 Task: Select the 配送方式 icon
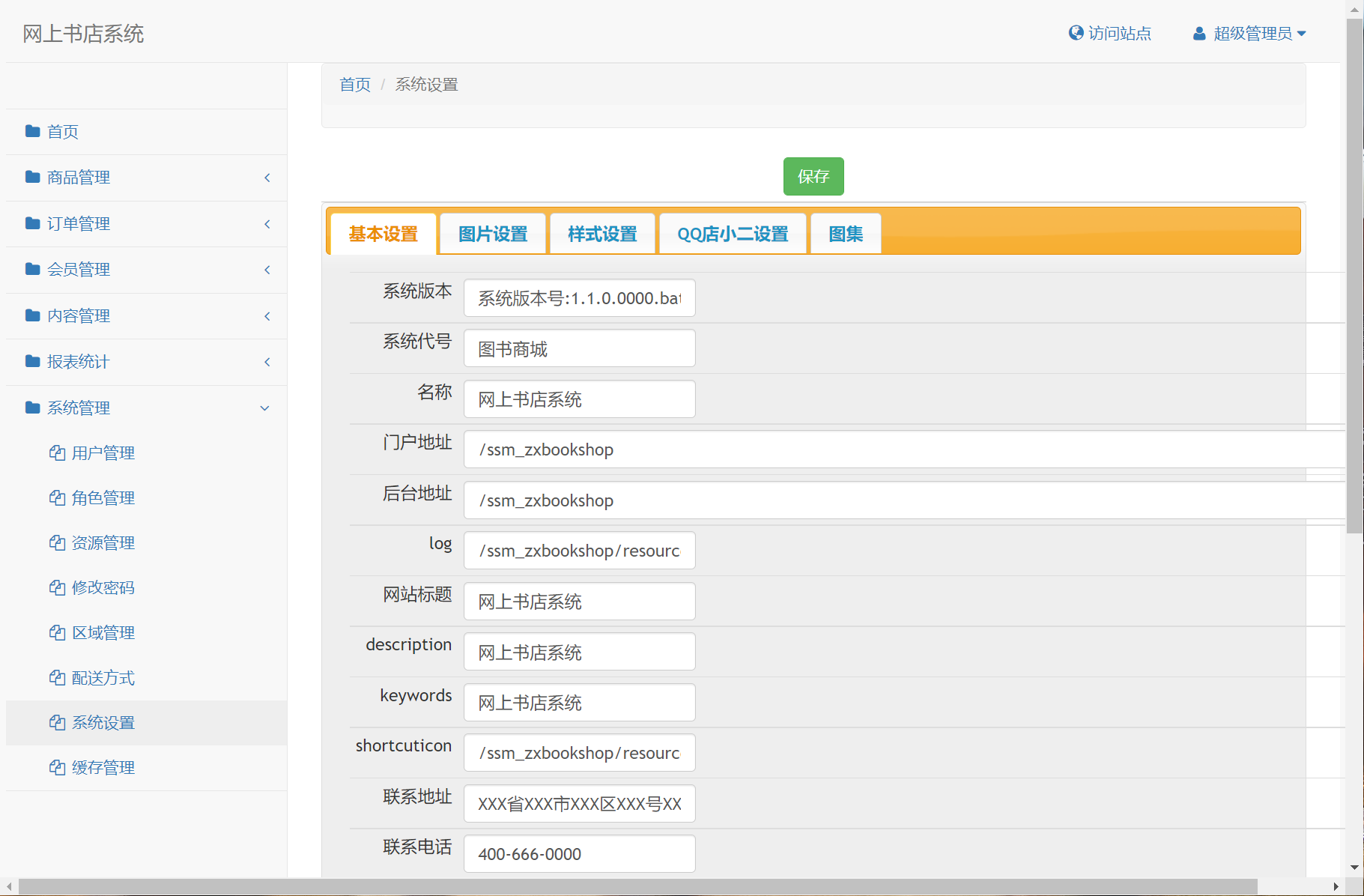click(x=58, y=677)
